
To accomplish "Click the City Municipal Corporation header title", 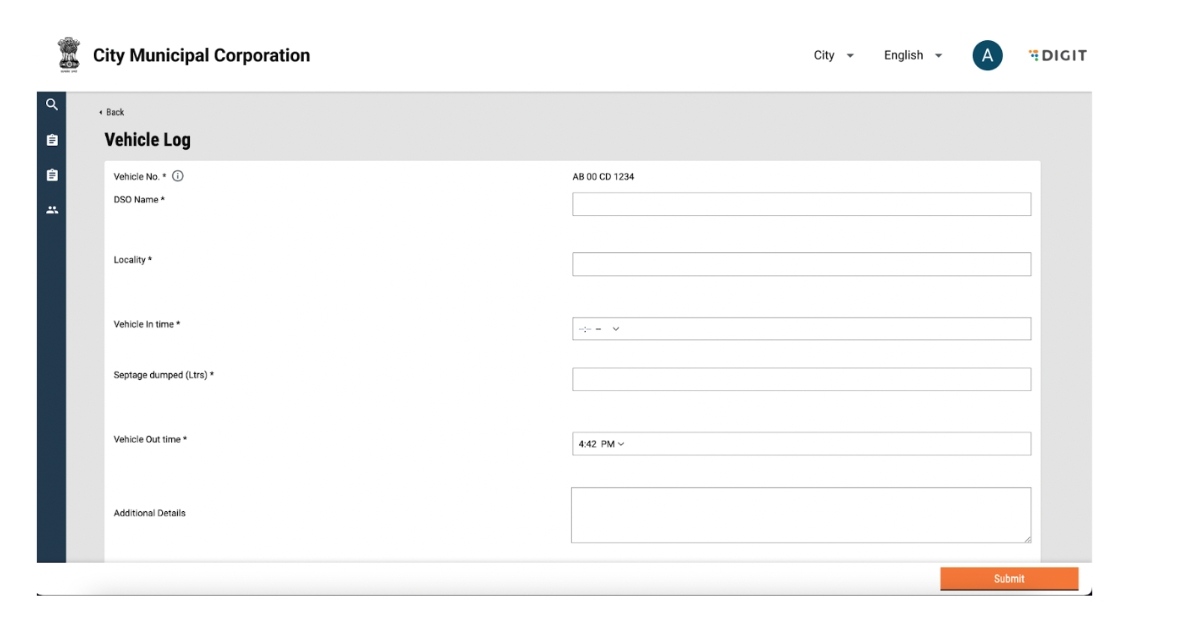I will tap(201, 56).
